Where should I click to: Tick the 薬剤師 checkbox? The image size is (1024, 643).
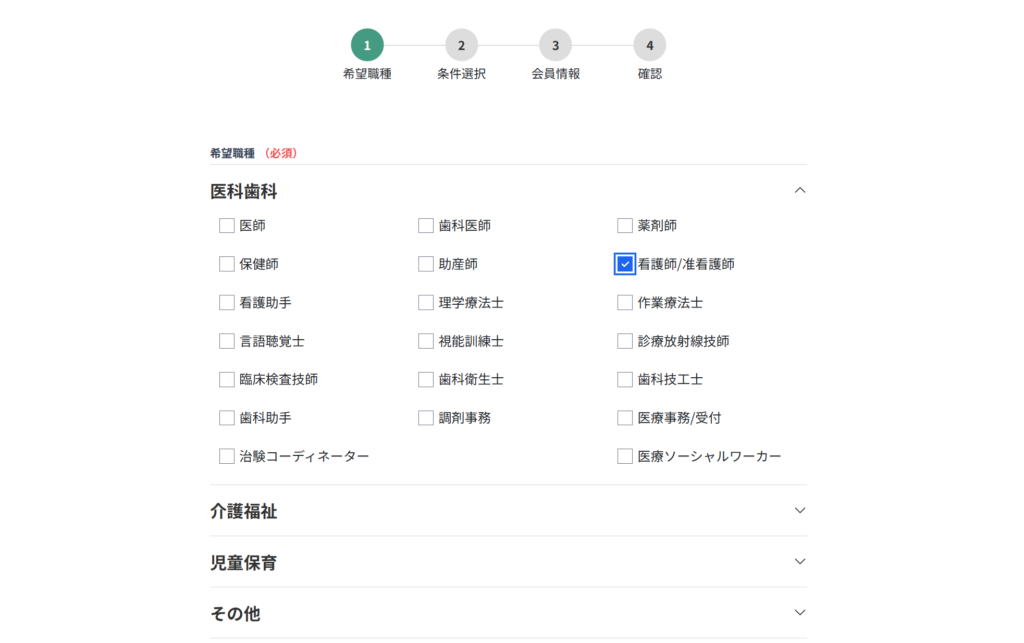(x=625, y=226)
